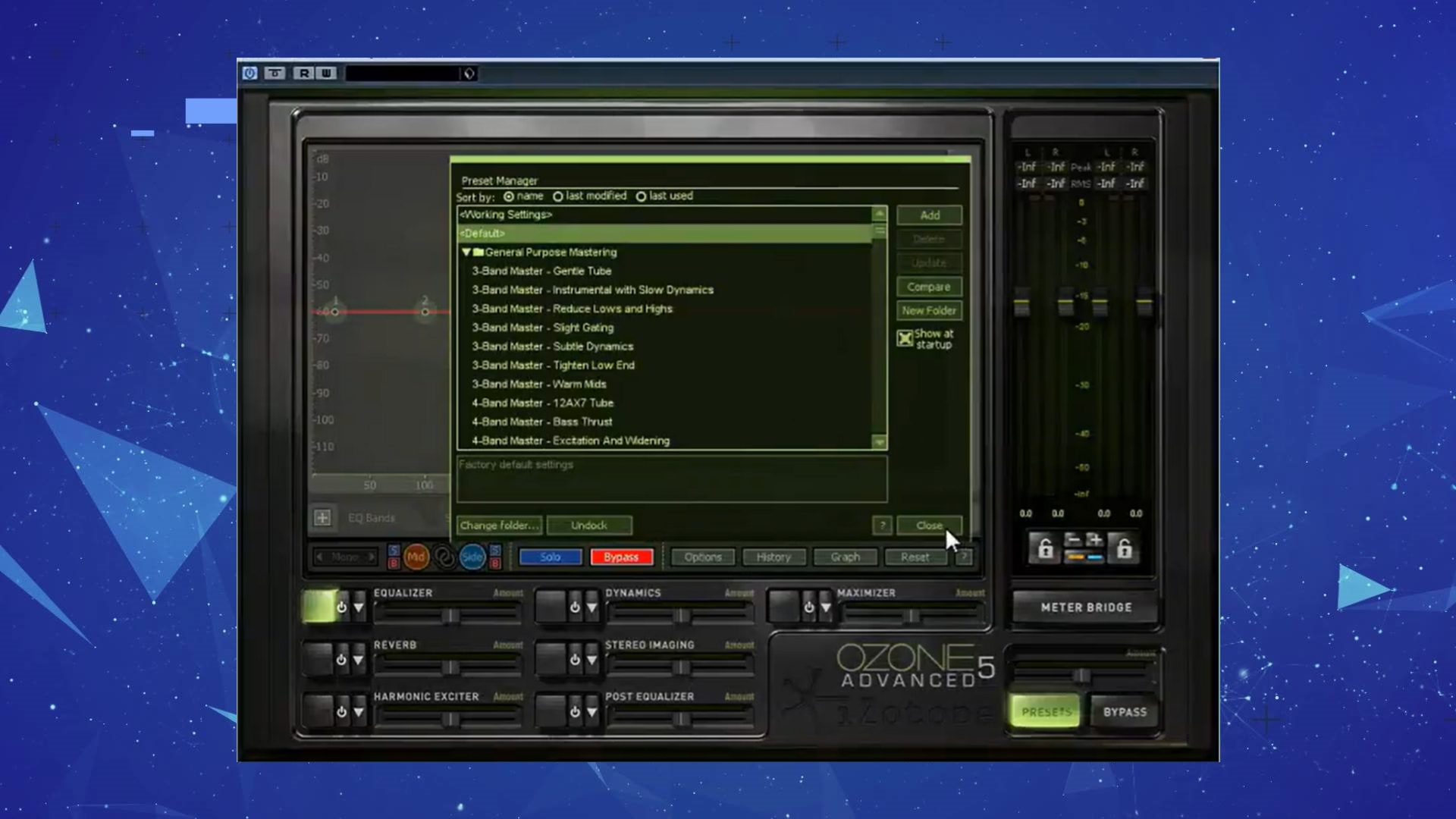
Task: Click the Mid/Side link icon
Action: coord(444,557)
